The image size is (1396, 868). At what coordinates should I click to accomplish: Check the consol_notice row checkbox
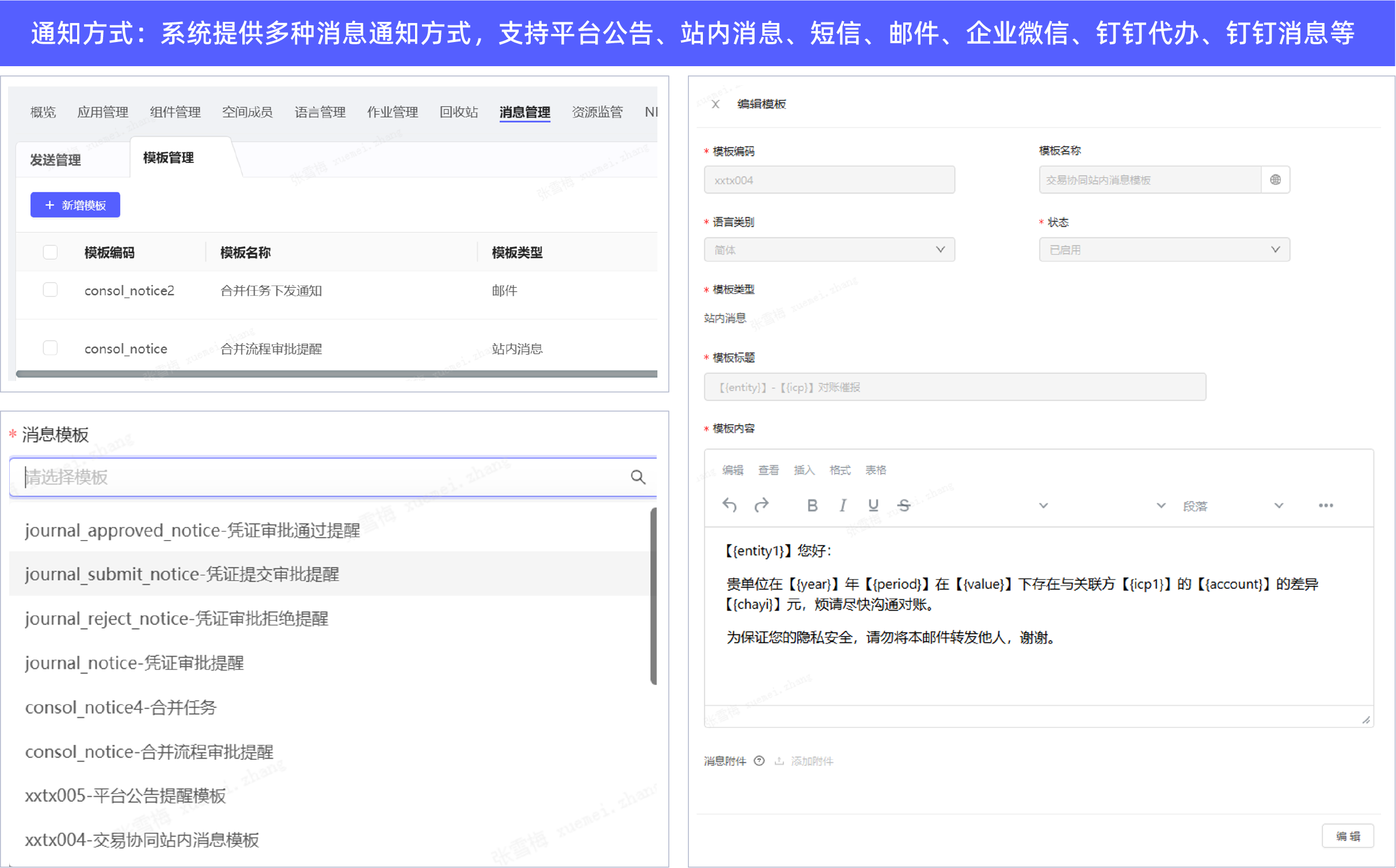[x=51, y=348]
